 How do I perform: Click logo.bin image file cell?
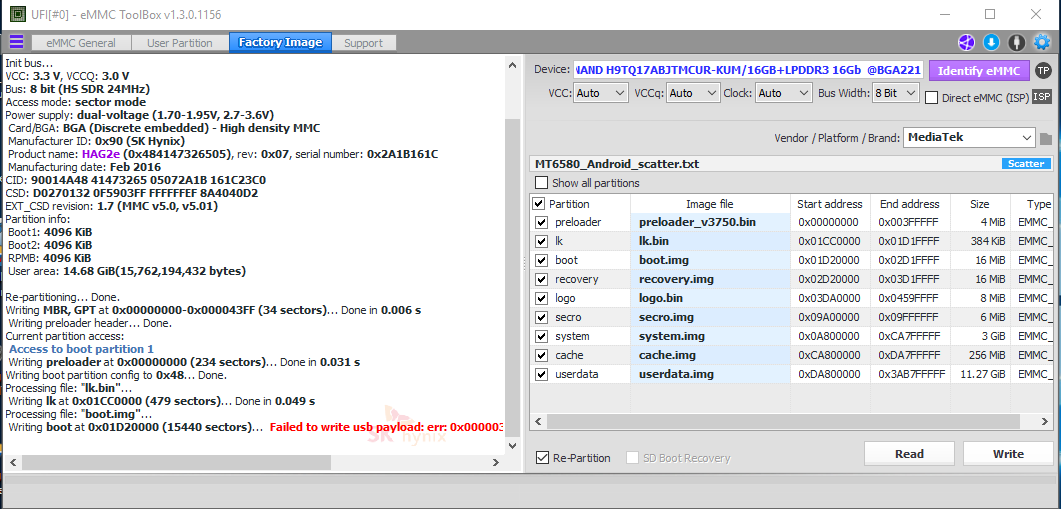pyautogui.click(x=710, y=298)
